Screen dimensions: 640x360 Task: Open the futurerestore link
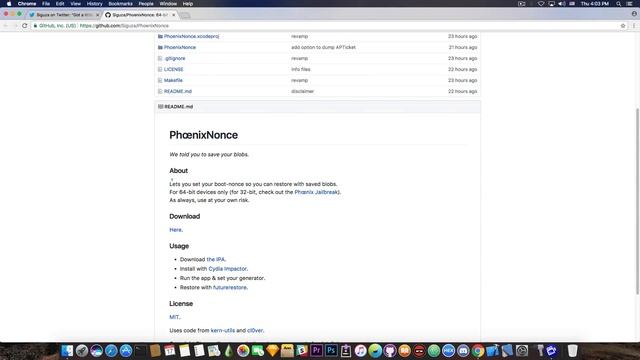pos(230,287)
